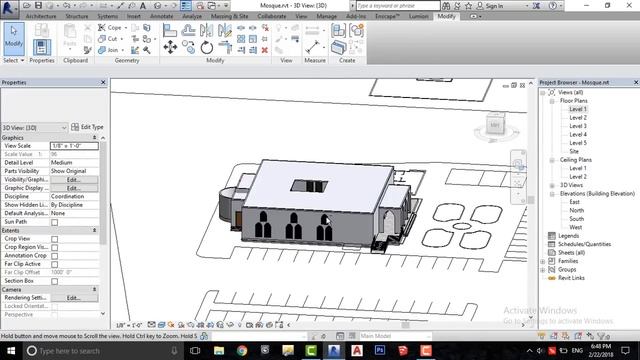Image resolution: width=640 pixels, height=360 pixels.
Task: Open the 3D View type selector dropdown
Action: [34, 127]
